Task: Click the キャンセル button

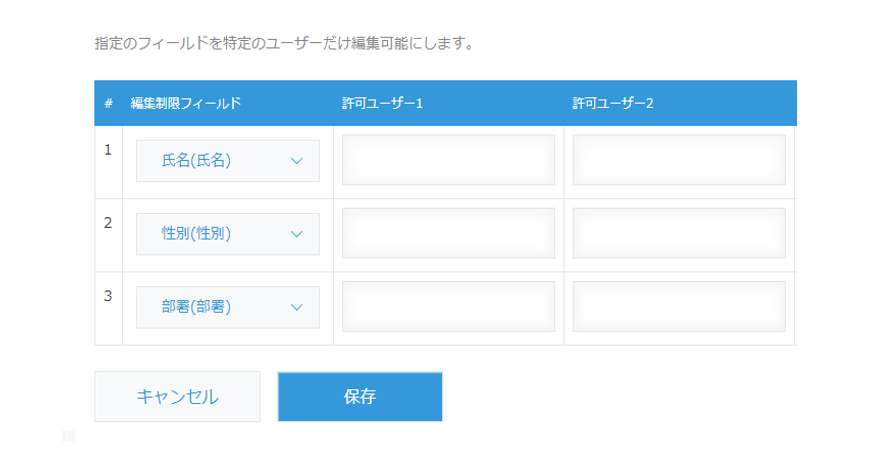Action: [177, 396]
